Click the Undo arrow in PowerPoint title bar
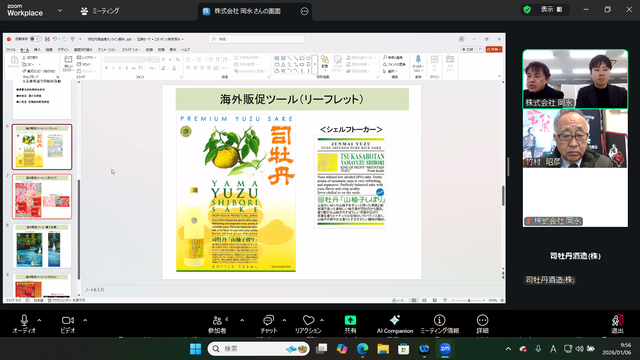Viewport: 640px width, 360px height. [55, 39]
